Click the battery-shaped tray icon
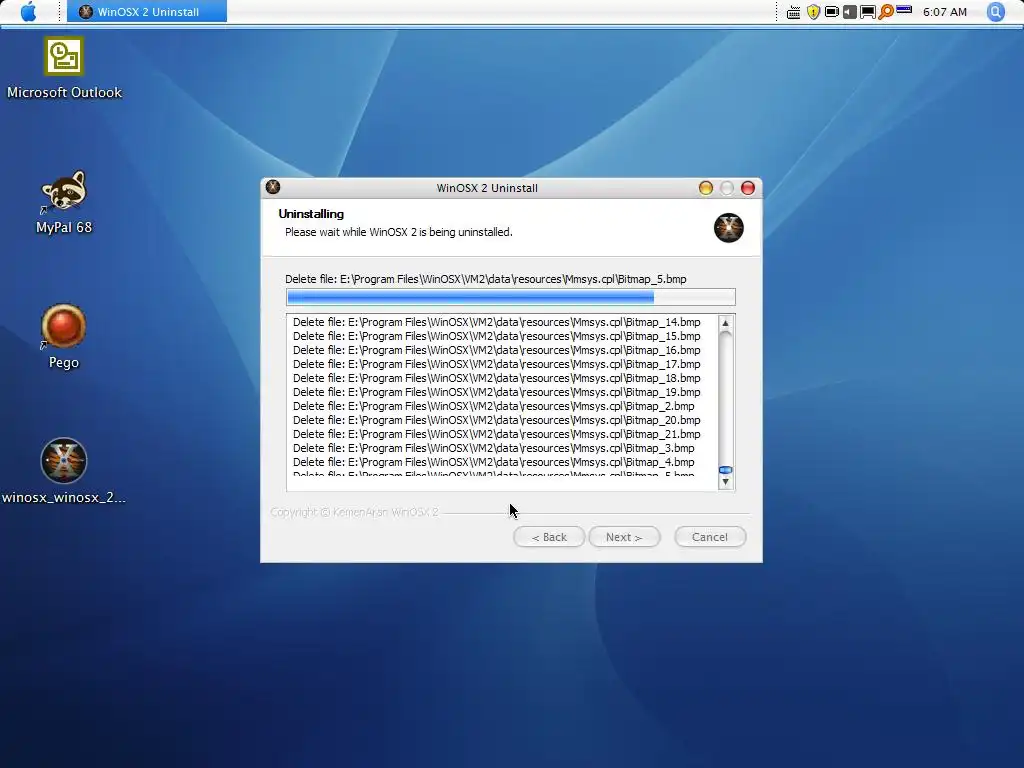 (831, 12)
